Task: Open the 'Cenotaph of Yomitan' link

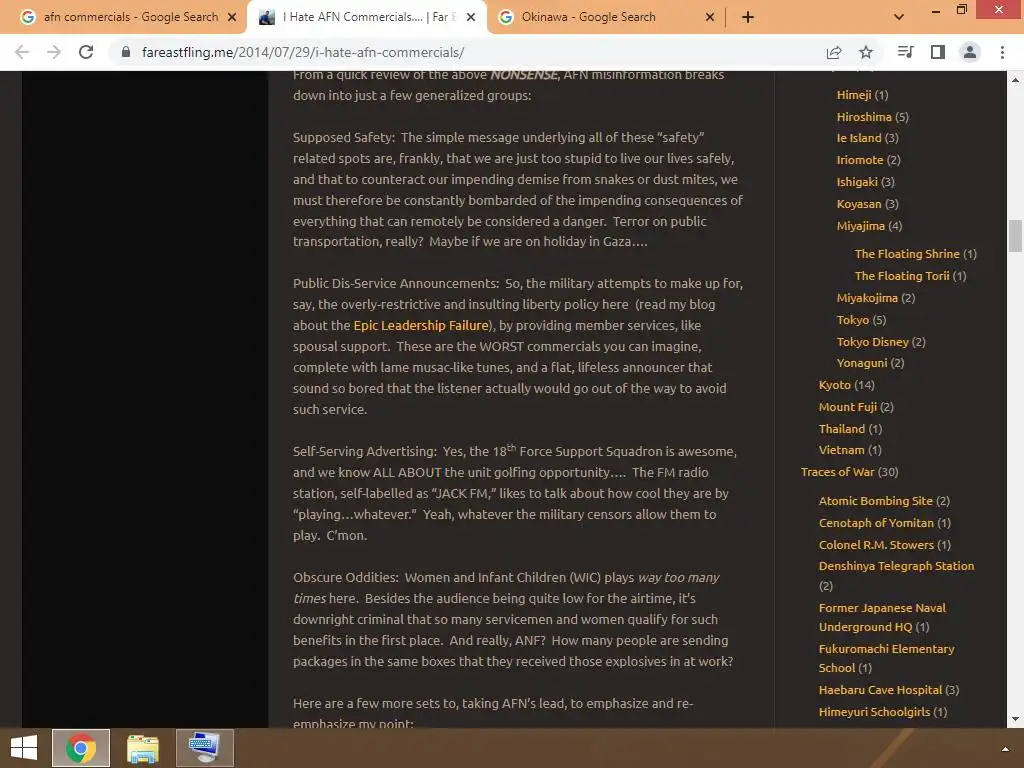Action: pyautogui.click(x=876, y=523)
